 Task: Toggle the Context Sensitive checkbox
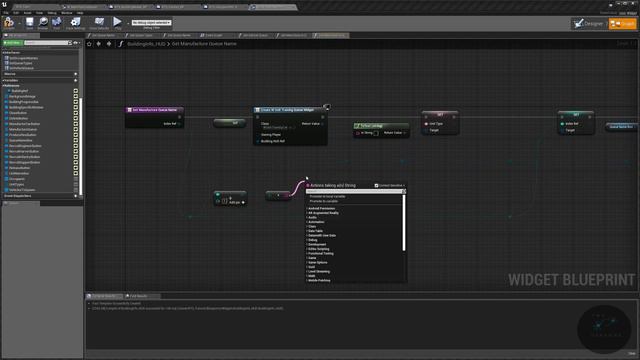(376, 185)
